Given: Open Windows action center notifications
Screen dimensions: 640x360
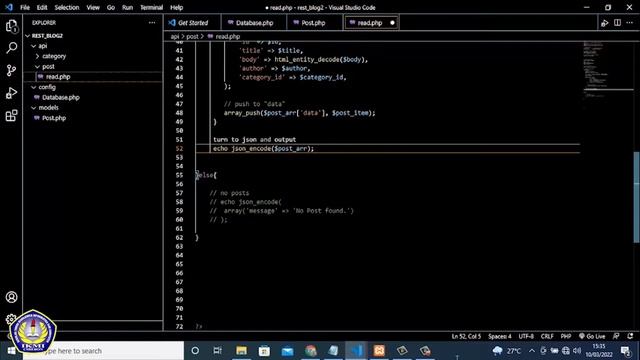Looking at the screenshot, I should pos(625,351).
